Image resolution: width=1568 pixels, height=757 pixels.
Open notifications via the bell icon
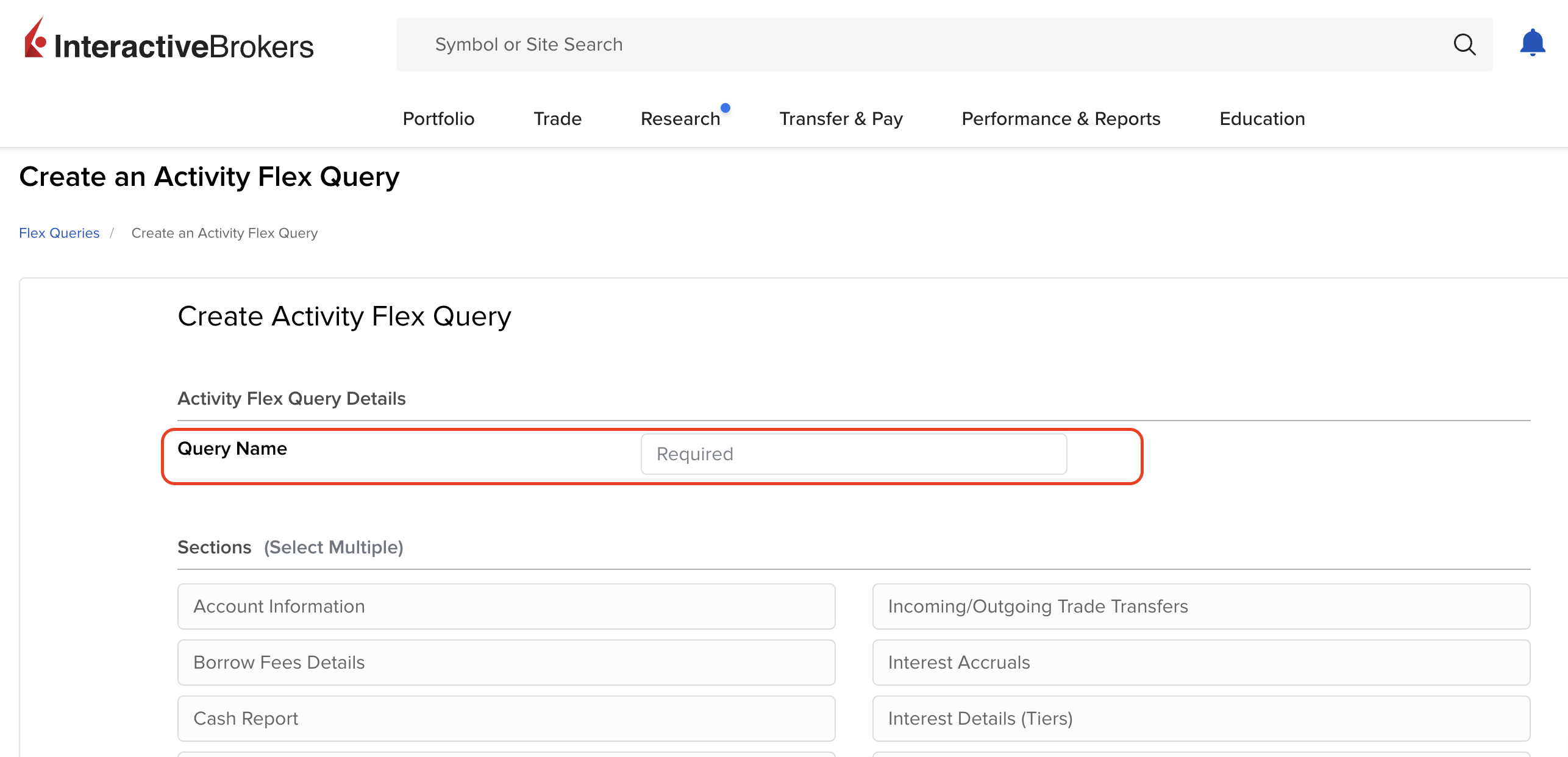[1533, 43]
